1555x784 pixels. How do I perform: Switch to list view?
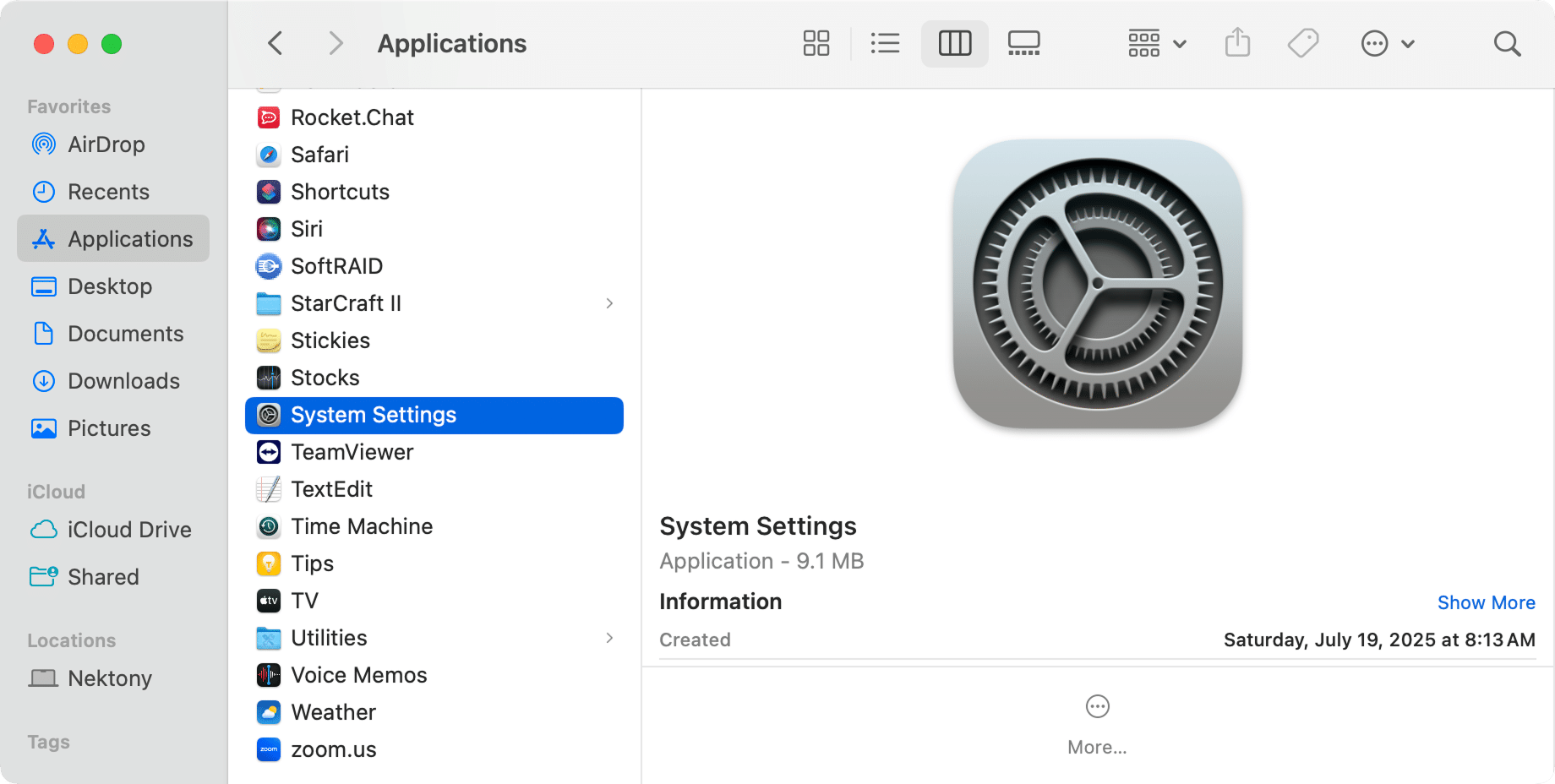coord(885,43)
